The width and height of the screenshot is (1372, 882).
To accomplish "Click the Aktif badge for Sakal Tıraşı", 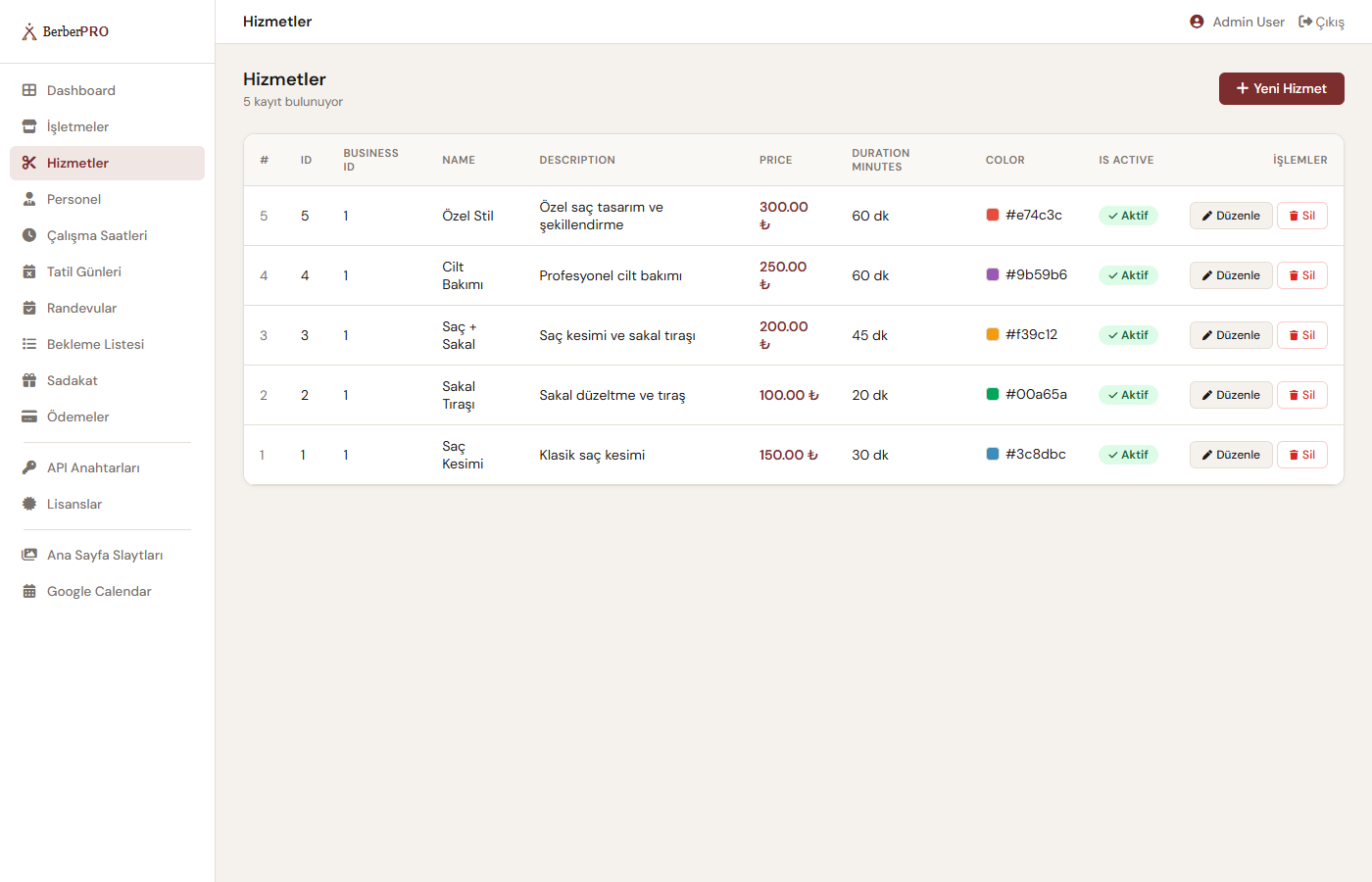I will [x=1128, y=395].
